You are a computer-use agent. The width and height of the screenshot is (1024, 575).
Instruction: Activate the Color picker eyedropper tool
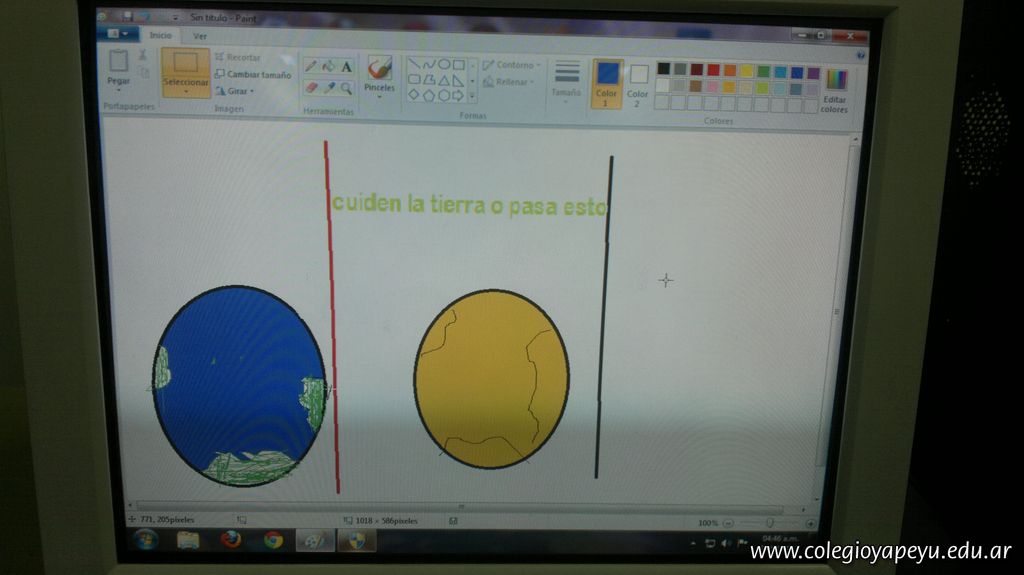328,88
